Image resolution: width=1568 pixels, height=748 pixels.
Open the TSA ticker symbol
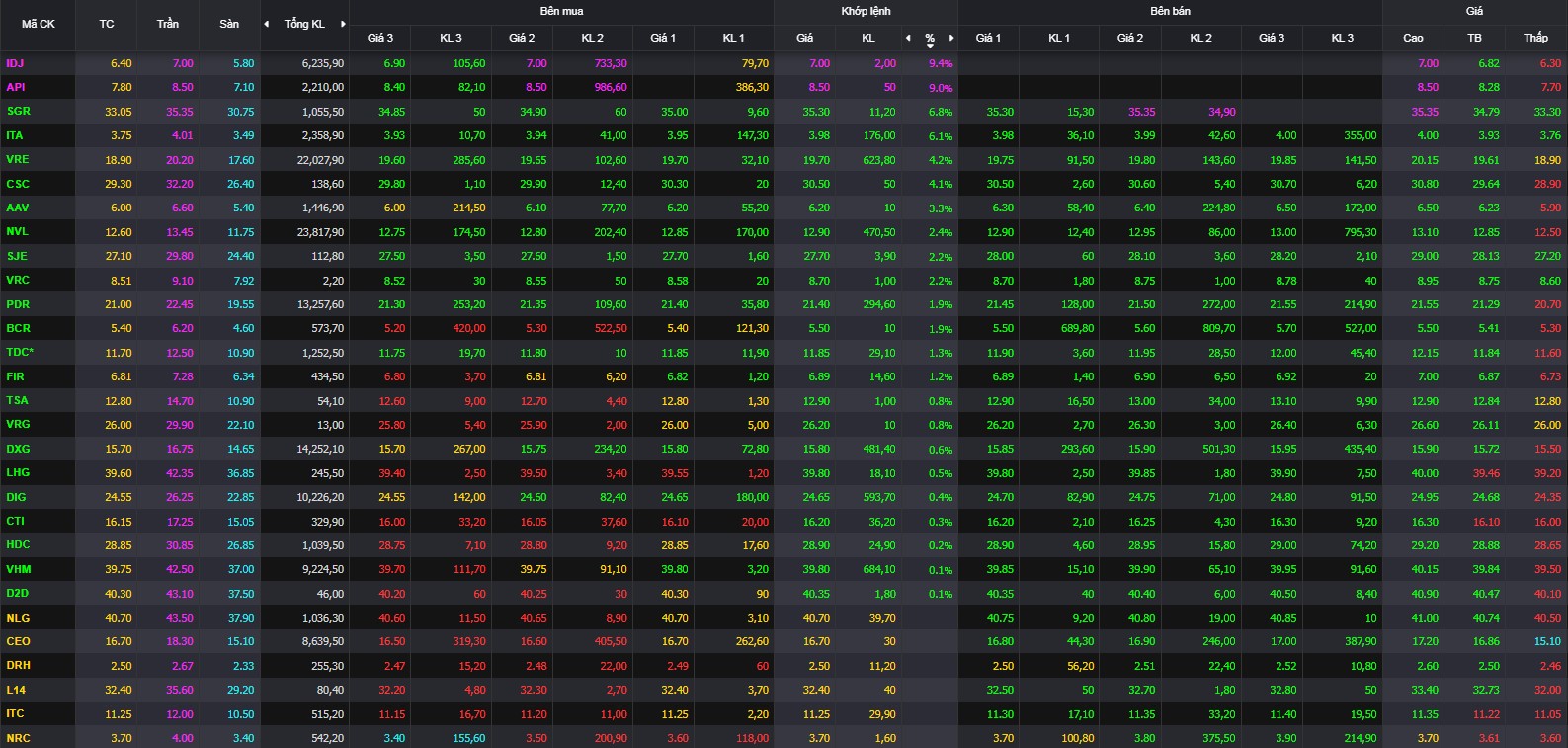click(x=17, y=400)
